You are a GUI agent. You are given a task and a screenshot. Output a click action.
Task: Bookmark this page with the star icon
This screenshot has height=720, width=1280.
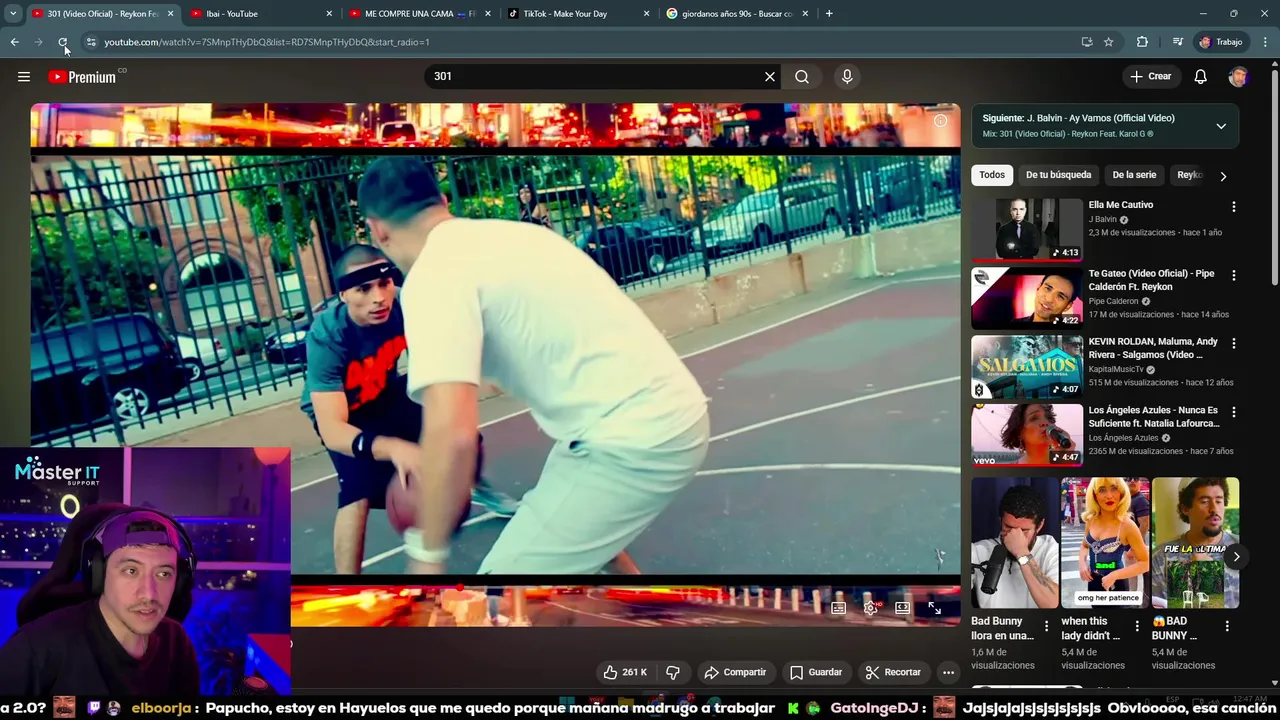1109,42
